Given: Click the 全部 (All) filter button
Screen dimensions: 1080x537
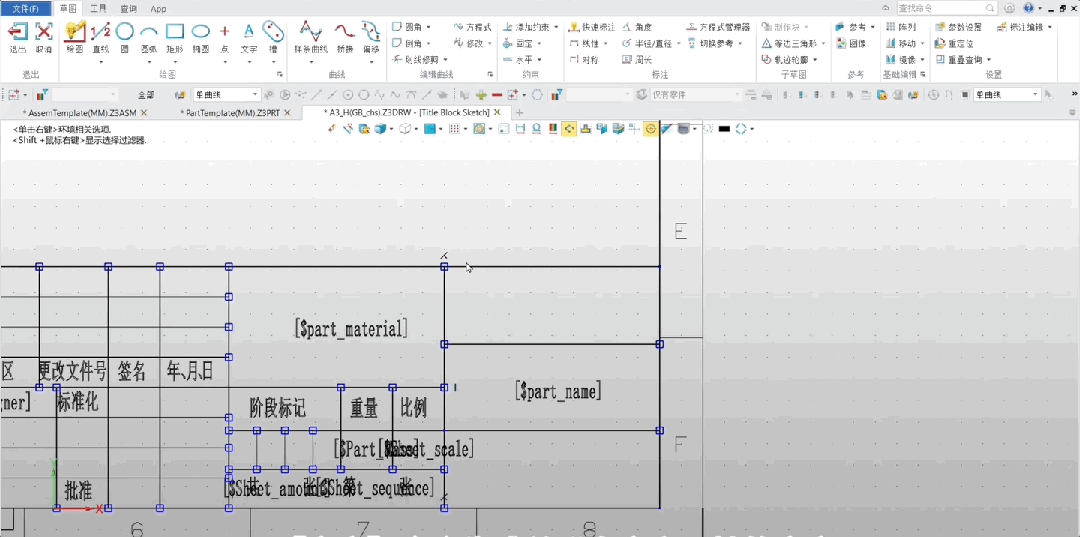Looking at the screenshot, I should coord(146,95).
